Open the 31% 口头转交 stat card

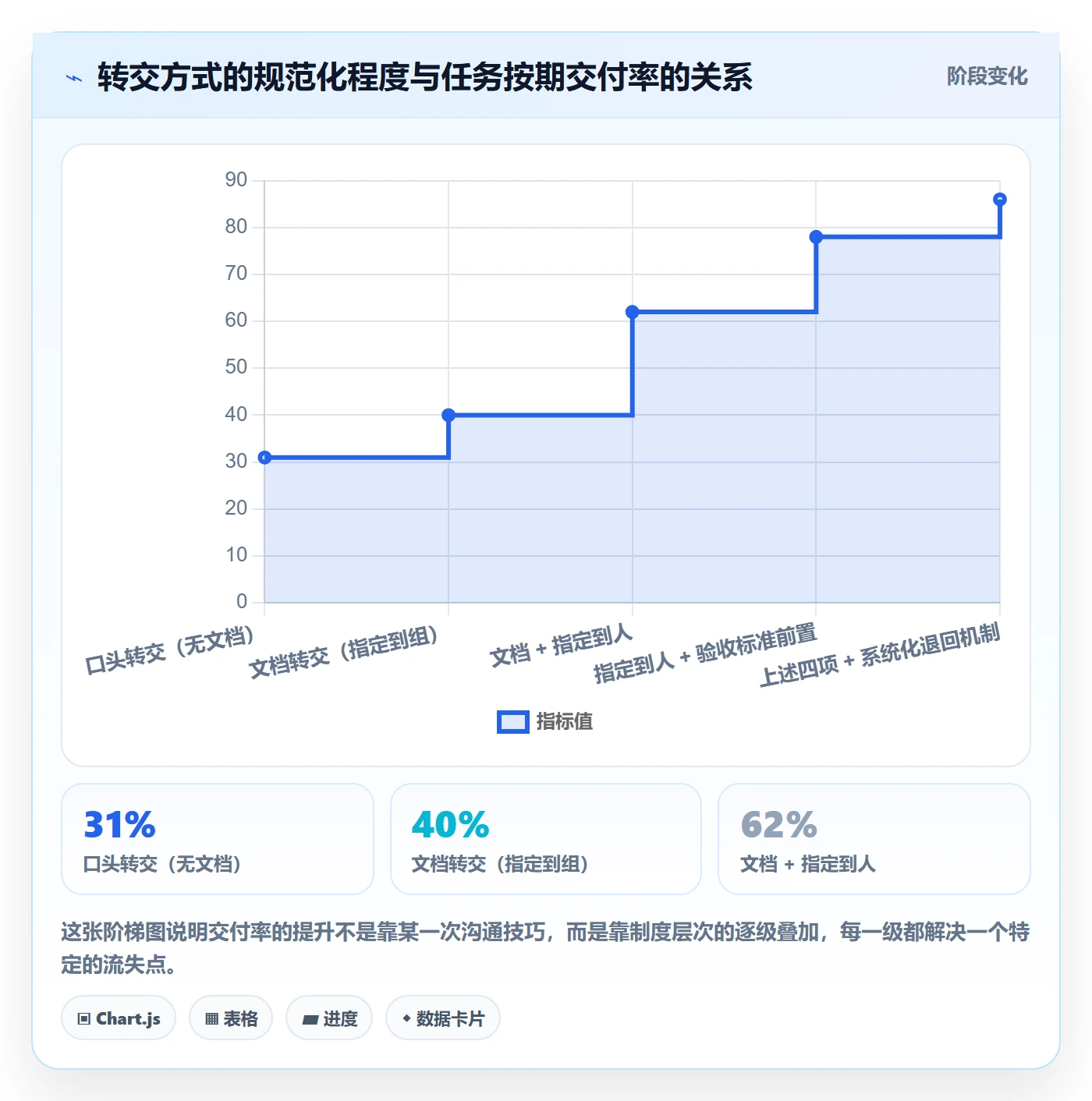coord(218,839)
